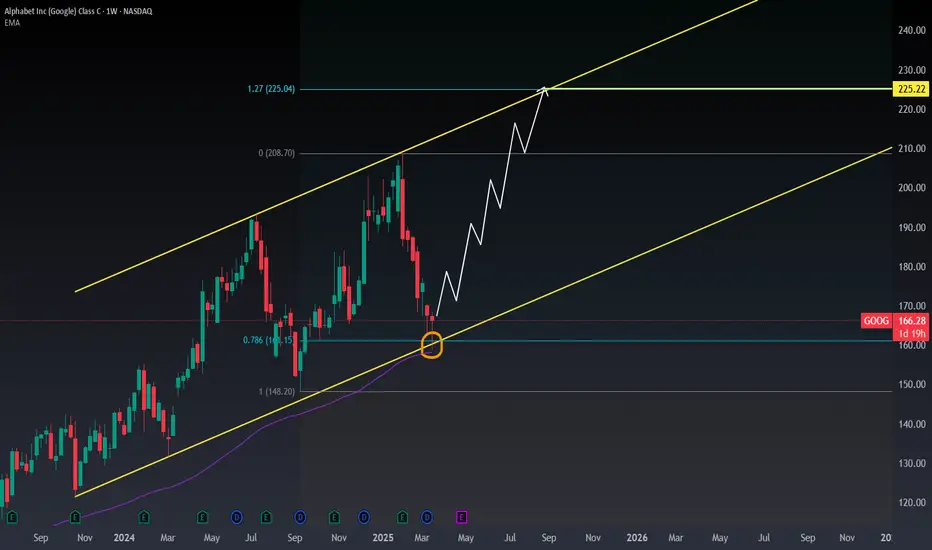
Task: Click the 180.00 price axis label
Action: click(x=912, y=267)
